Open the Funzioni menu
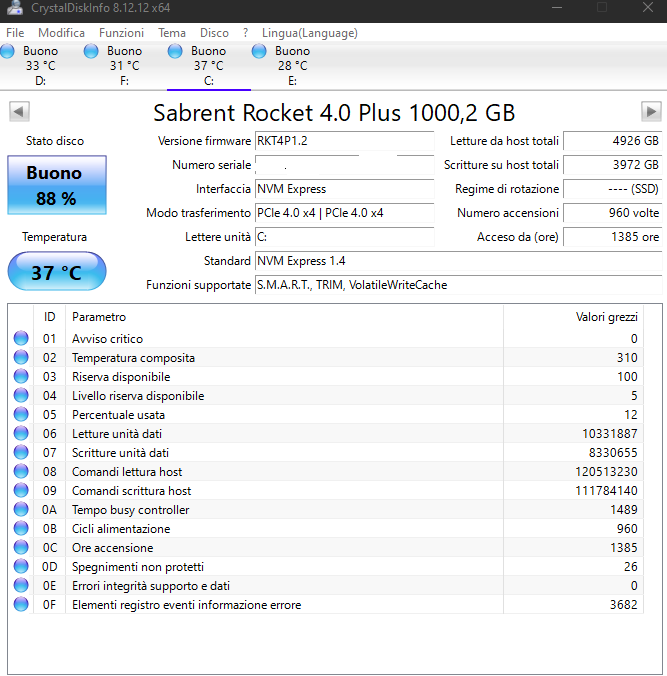667x676 pixels. point(121,33)
